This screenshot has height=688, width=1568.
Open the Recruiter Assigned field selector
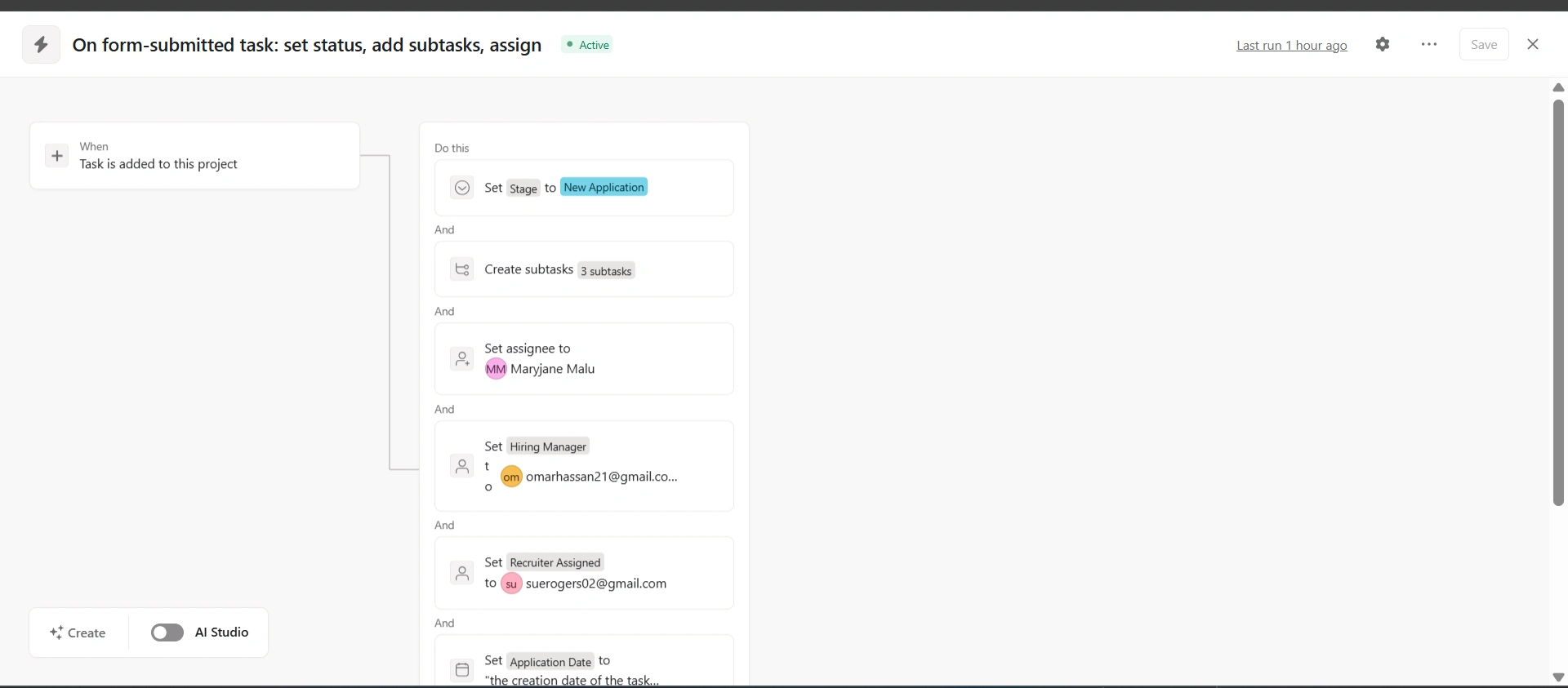point(555,562)
